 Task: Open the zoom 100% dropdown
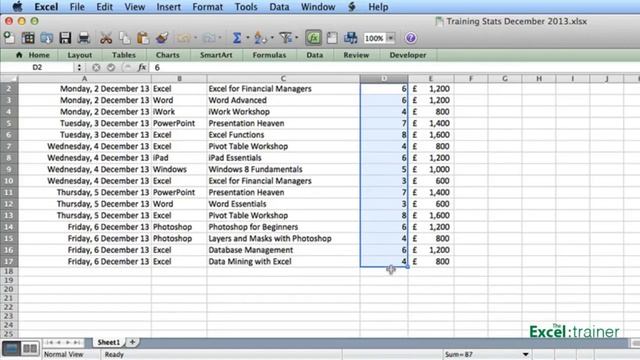point(391,38)
